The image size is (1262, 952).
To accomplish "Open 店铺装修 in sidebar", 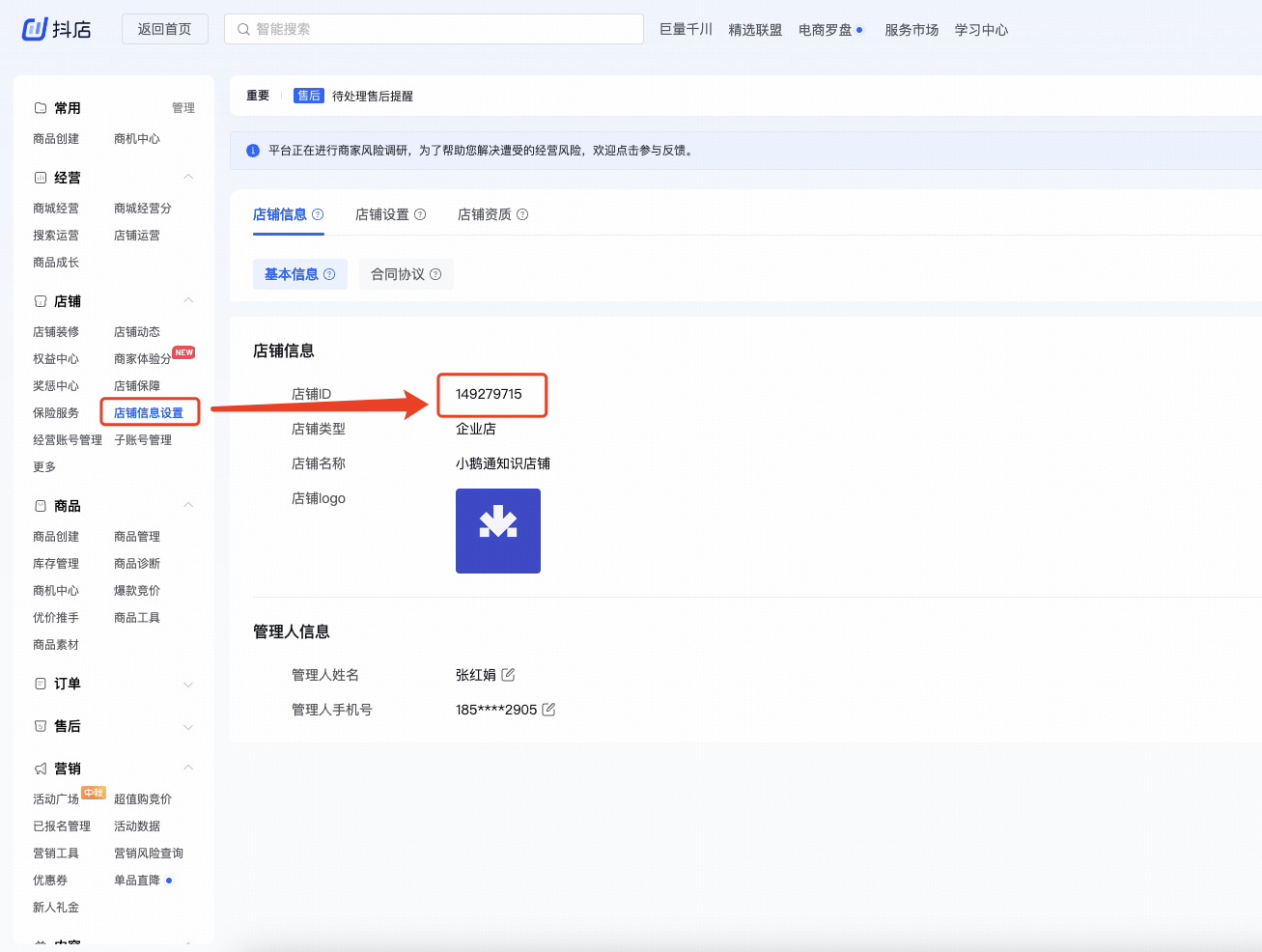I will [56, 331].
